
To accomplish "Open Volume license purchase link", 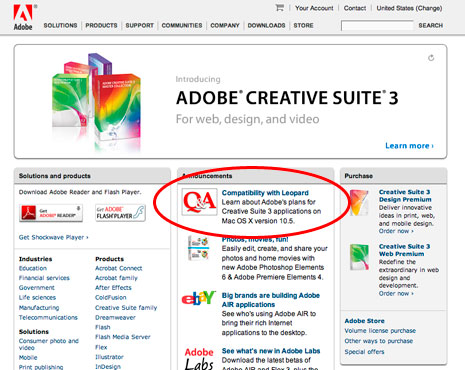I will pos(380,331).
